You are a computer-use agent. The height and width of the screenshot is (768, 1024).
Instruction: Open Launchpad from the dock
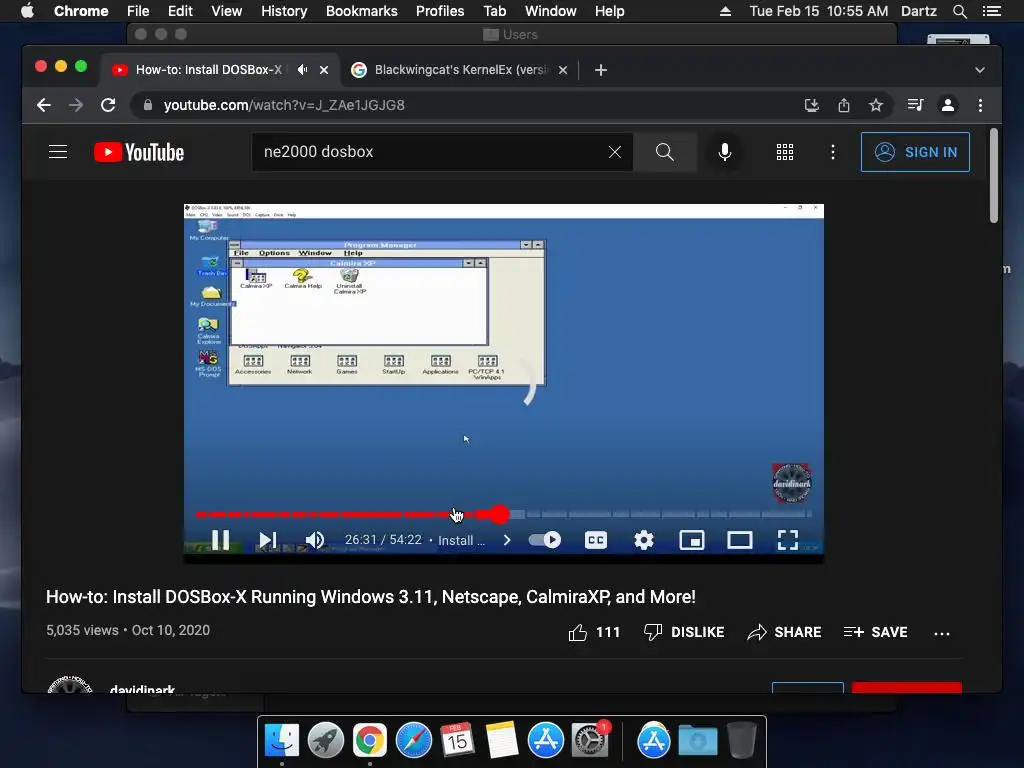[x=326, y=741]
